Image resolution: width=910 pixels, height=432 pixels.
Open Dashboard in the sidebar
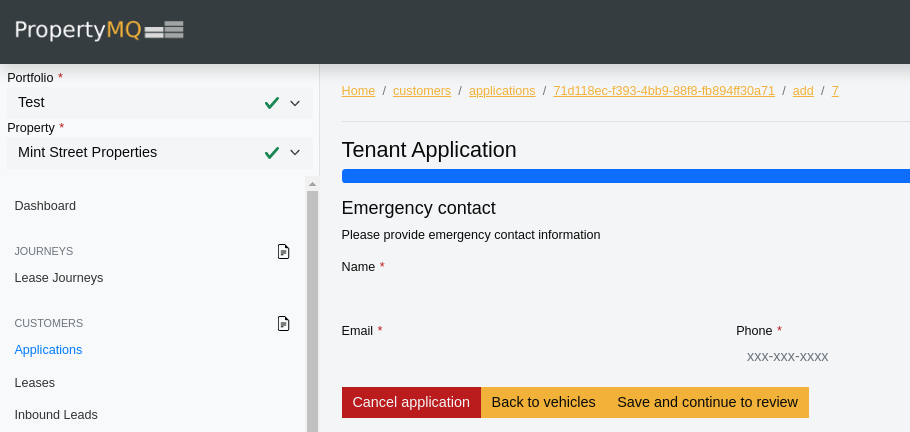click(x=45, y=206)
